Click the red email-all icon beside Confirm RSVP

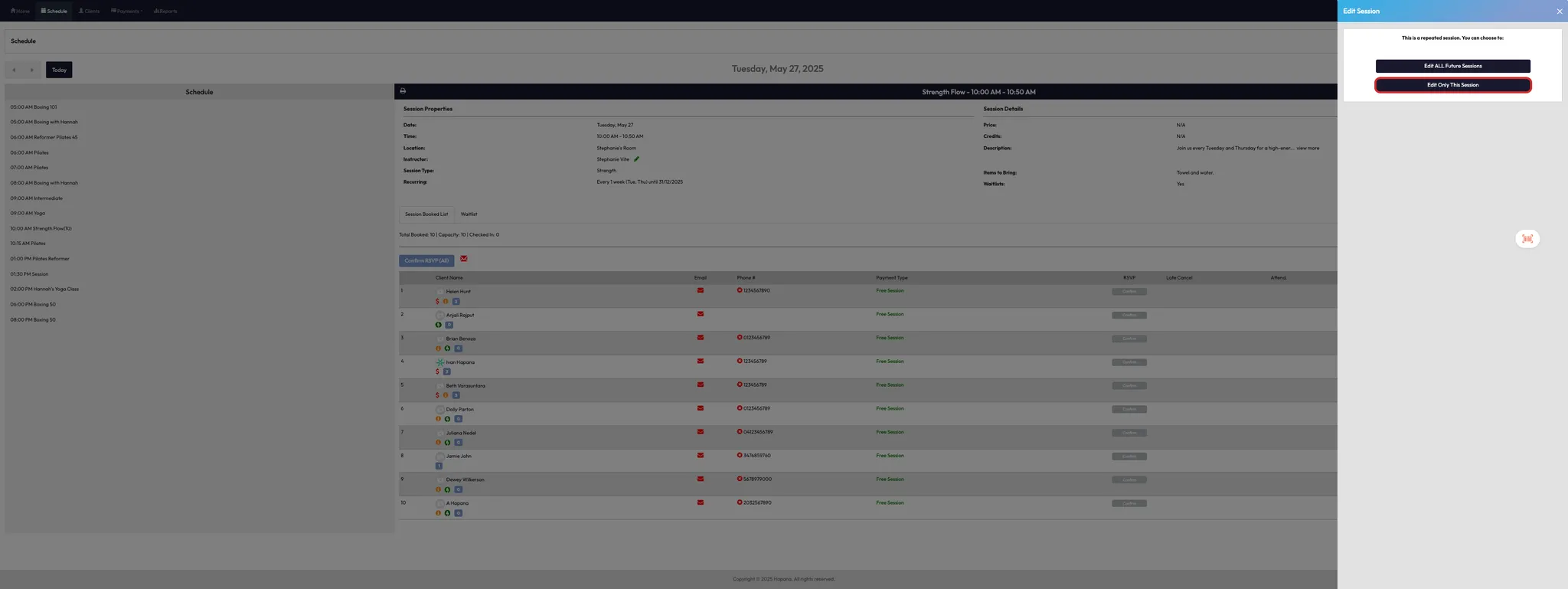point(464,259)
